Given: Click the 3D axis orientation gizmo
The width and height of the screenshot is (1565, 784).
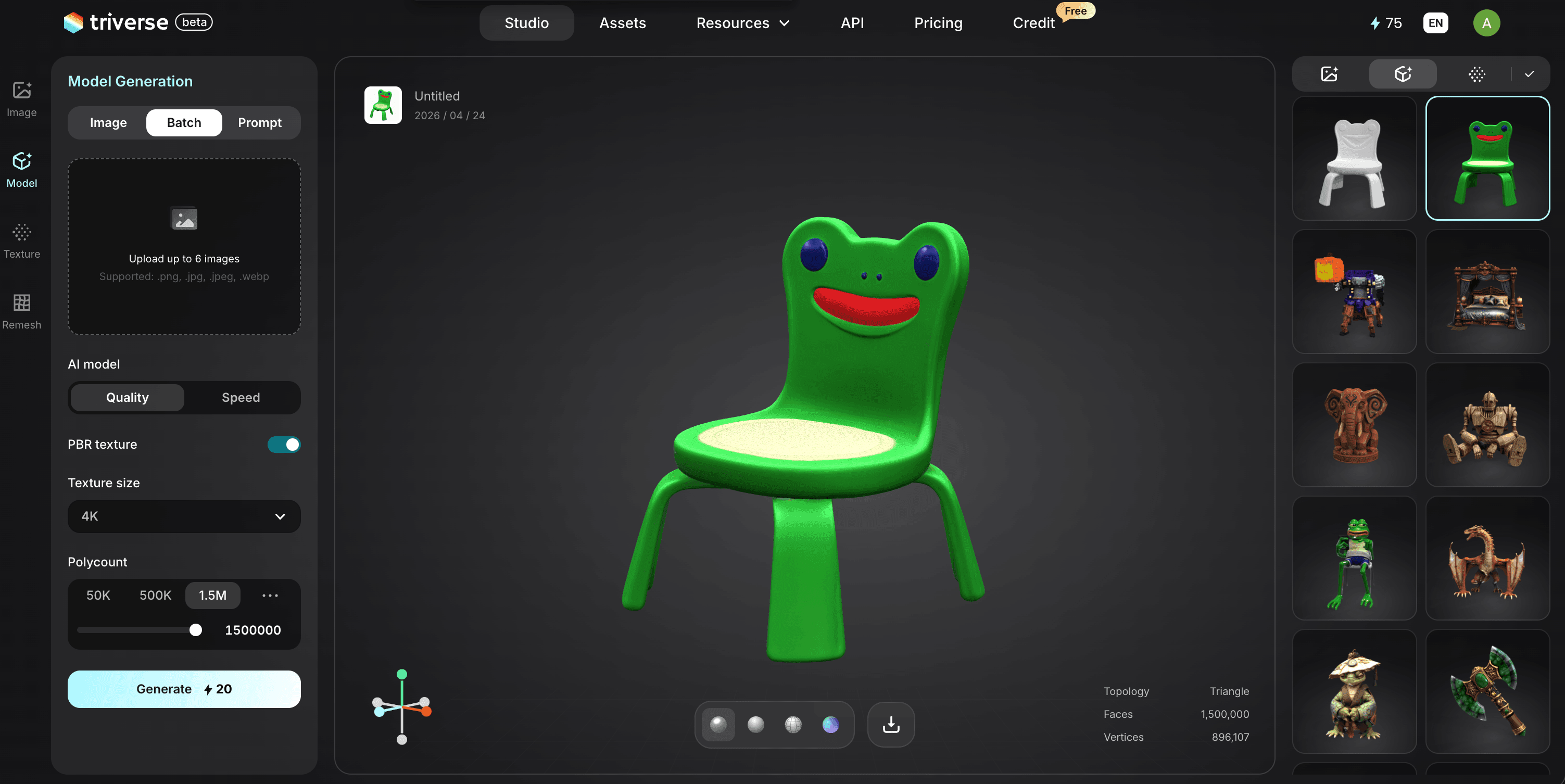Looking at the screenshot, I should pos(401,707).
